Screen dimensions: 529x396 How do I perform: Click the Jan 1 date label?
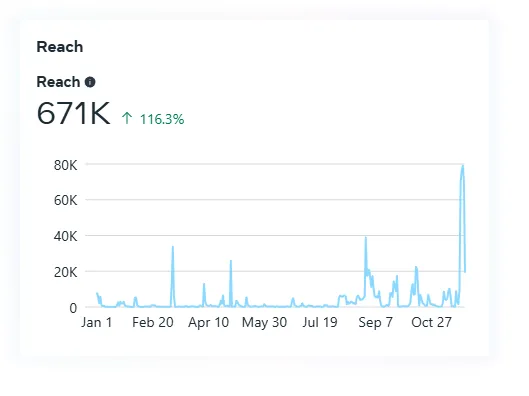click(x=96, y=322)
